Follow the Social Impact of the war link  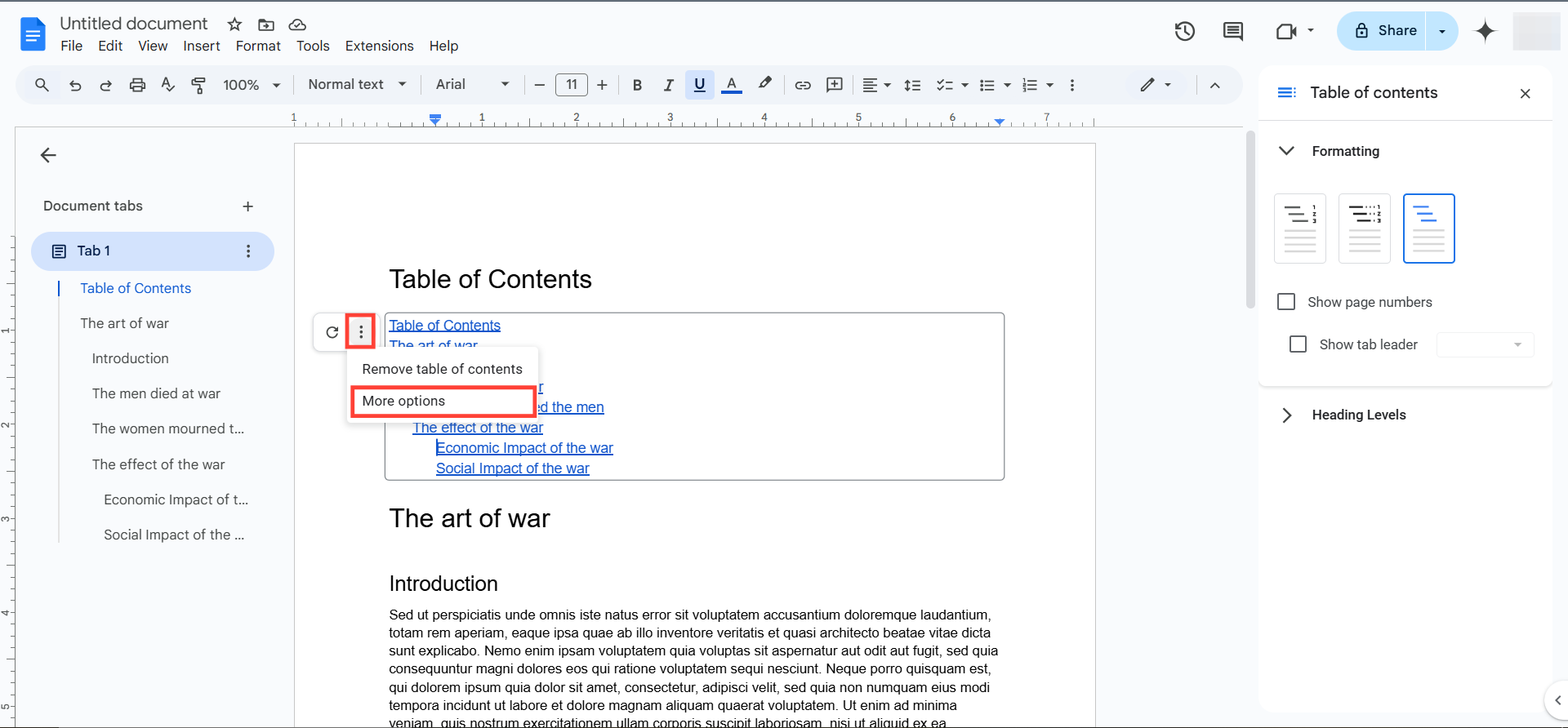[x=512, y=468]
